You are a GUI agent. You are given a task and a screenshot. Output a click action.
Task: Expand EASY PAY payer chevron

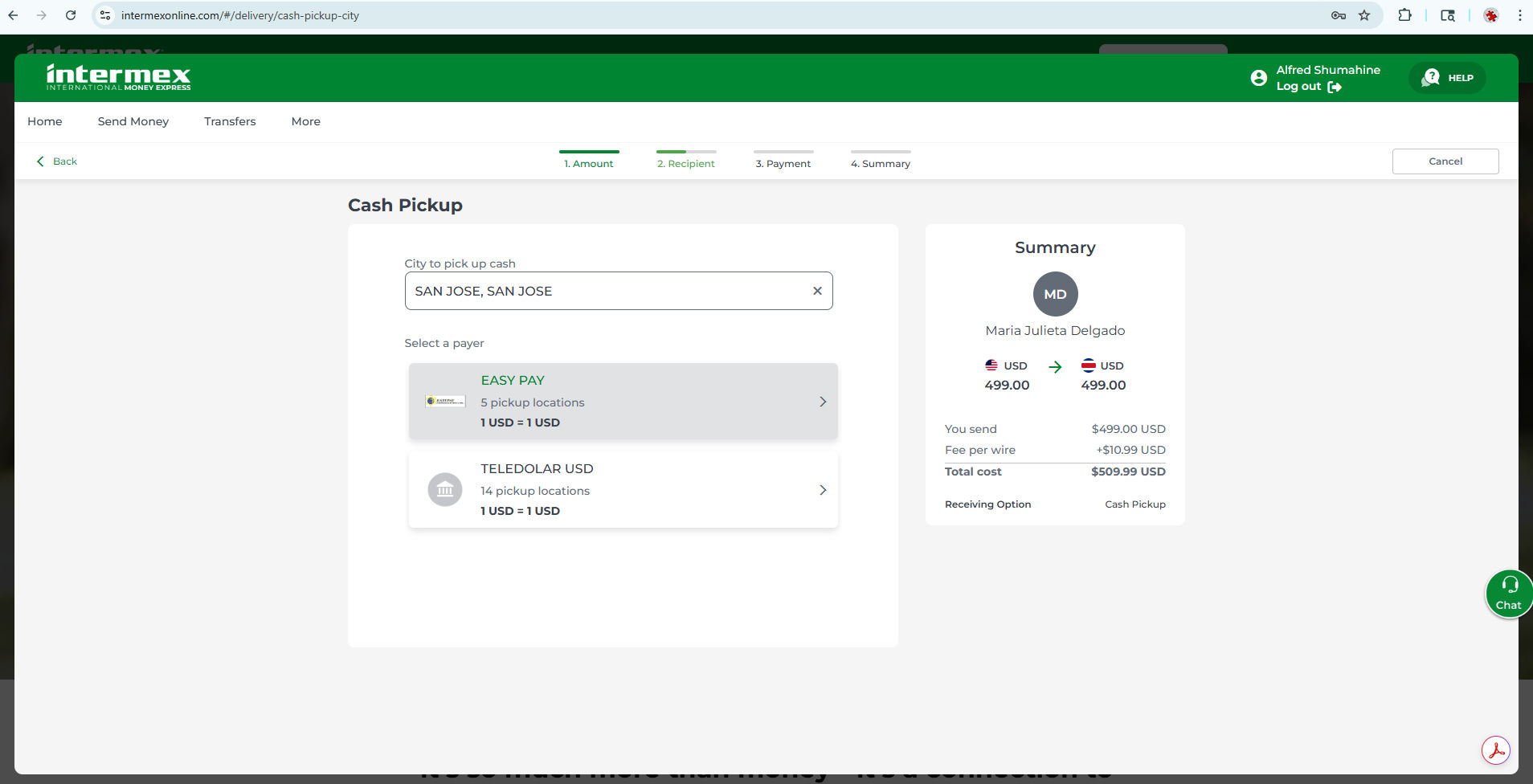point(822,402)
